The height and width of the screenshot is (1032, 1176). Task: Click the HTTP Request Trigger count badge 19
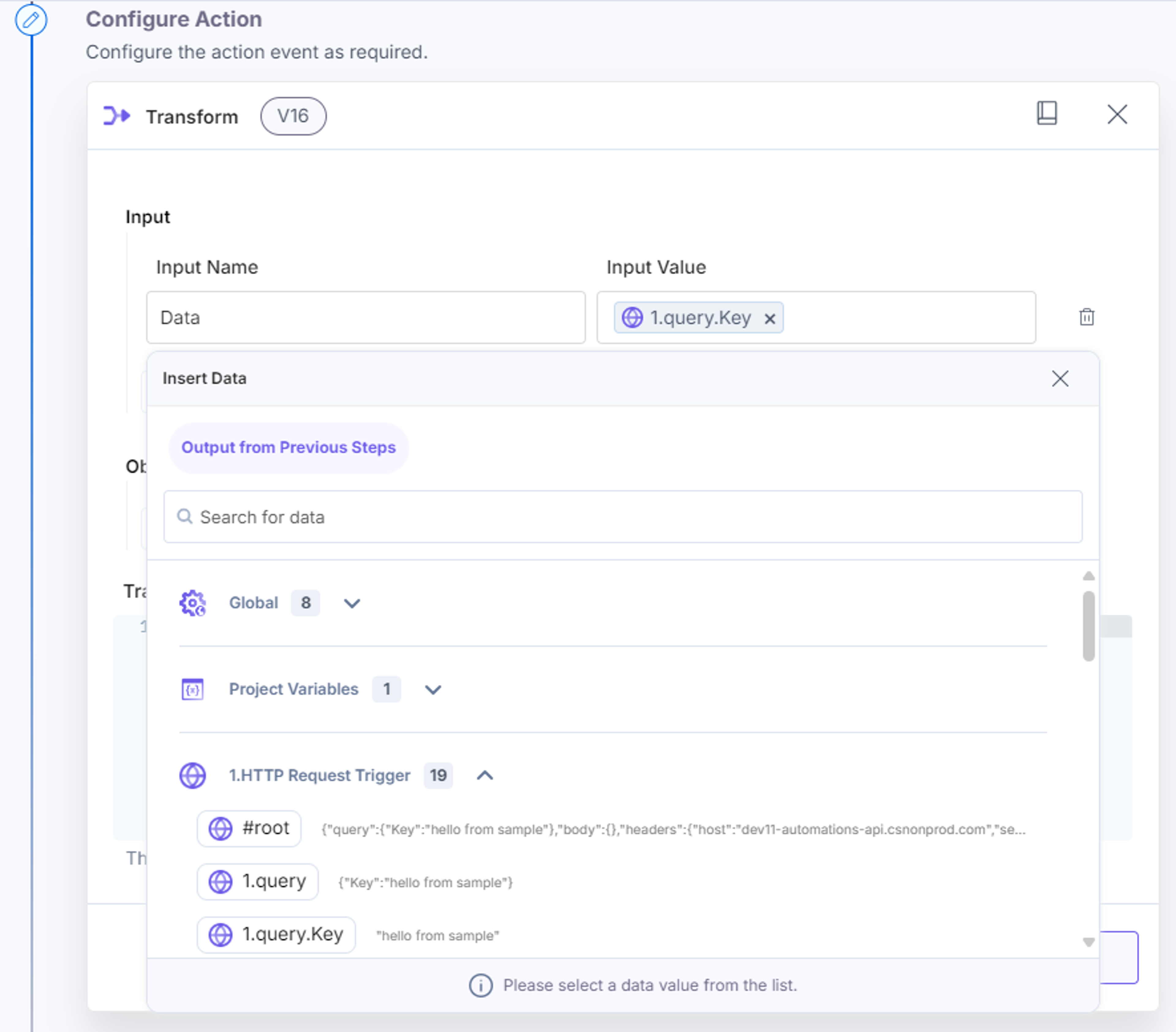pyautogui.click(x=439, y=775)
